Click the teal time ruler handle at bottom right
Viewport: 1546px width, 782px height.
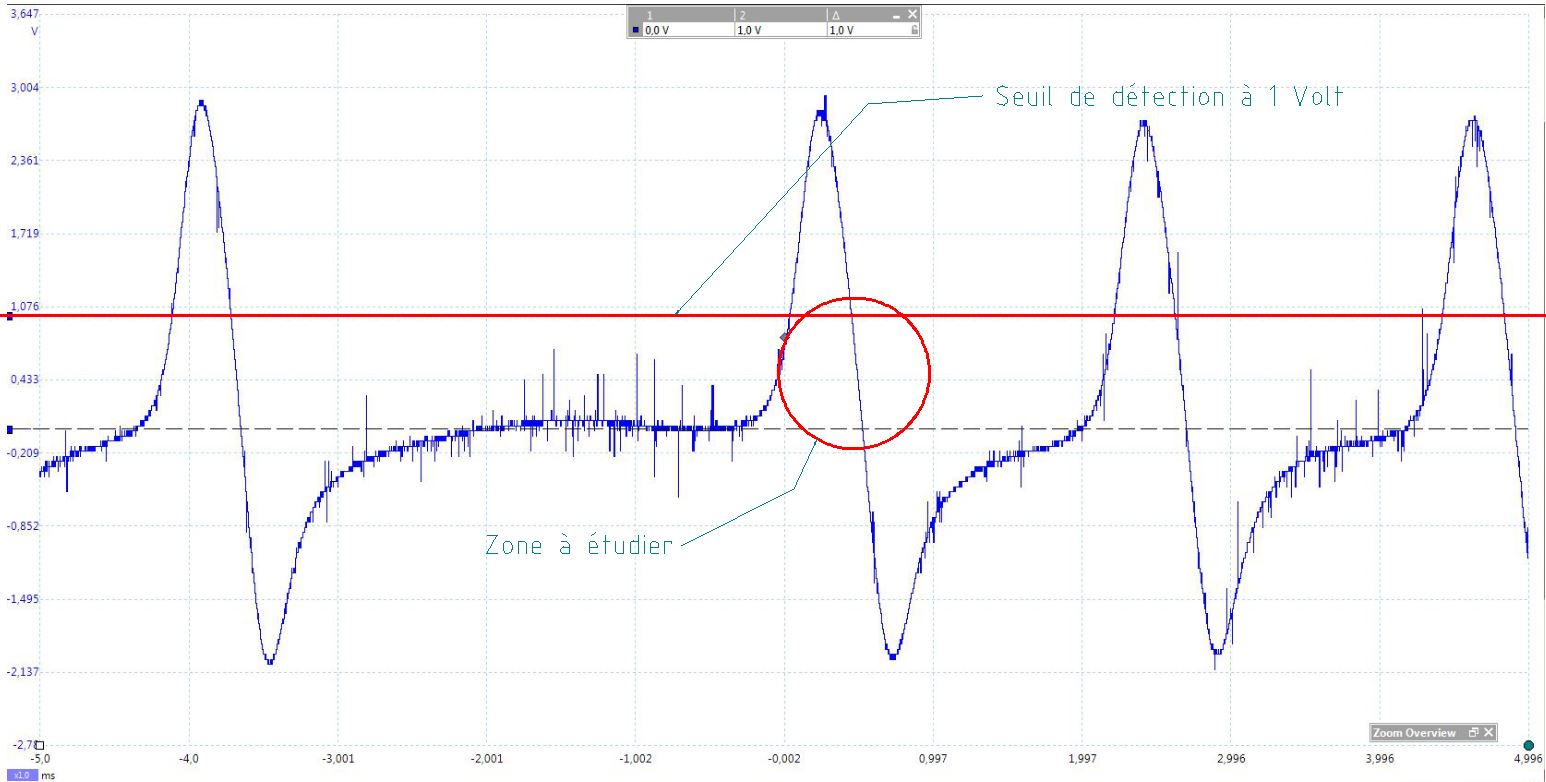(1528, 745)
